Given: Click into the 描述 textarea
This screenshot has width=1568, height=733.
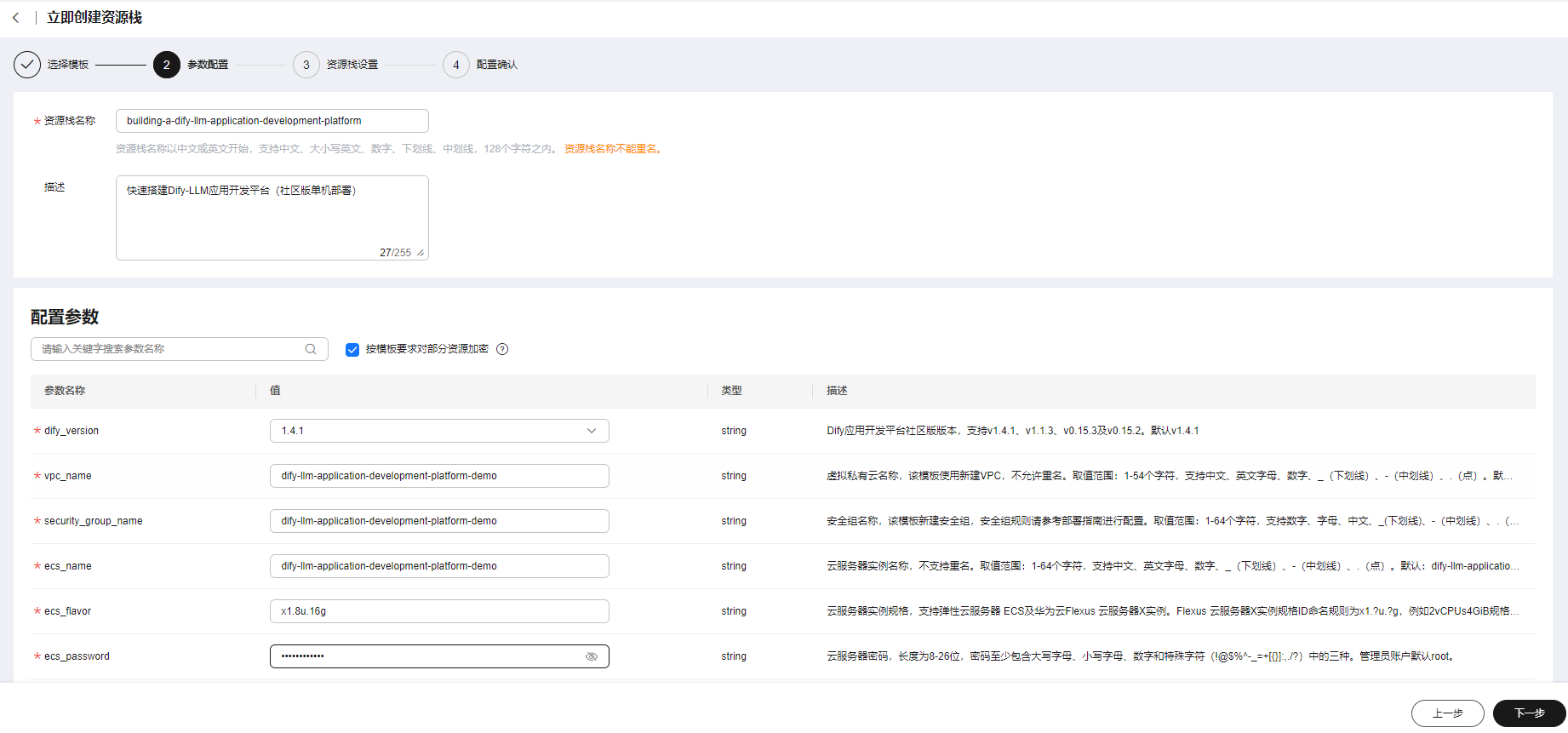Looking at the screenshot, I should 272,218.
